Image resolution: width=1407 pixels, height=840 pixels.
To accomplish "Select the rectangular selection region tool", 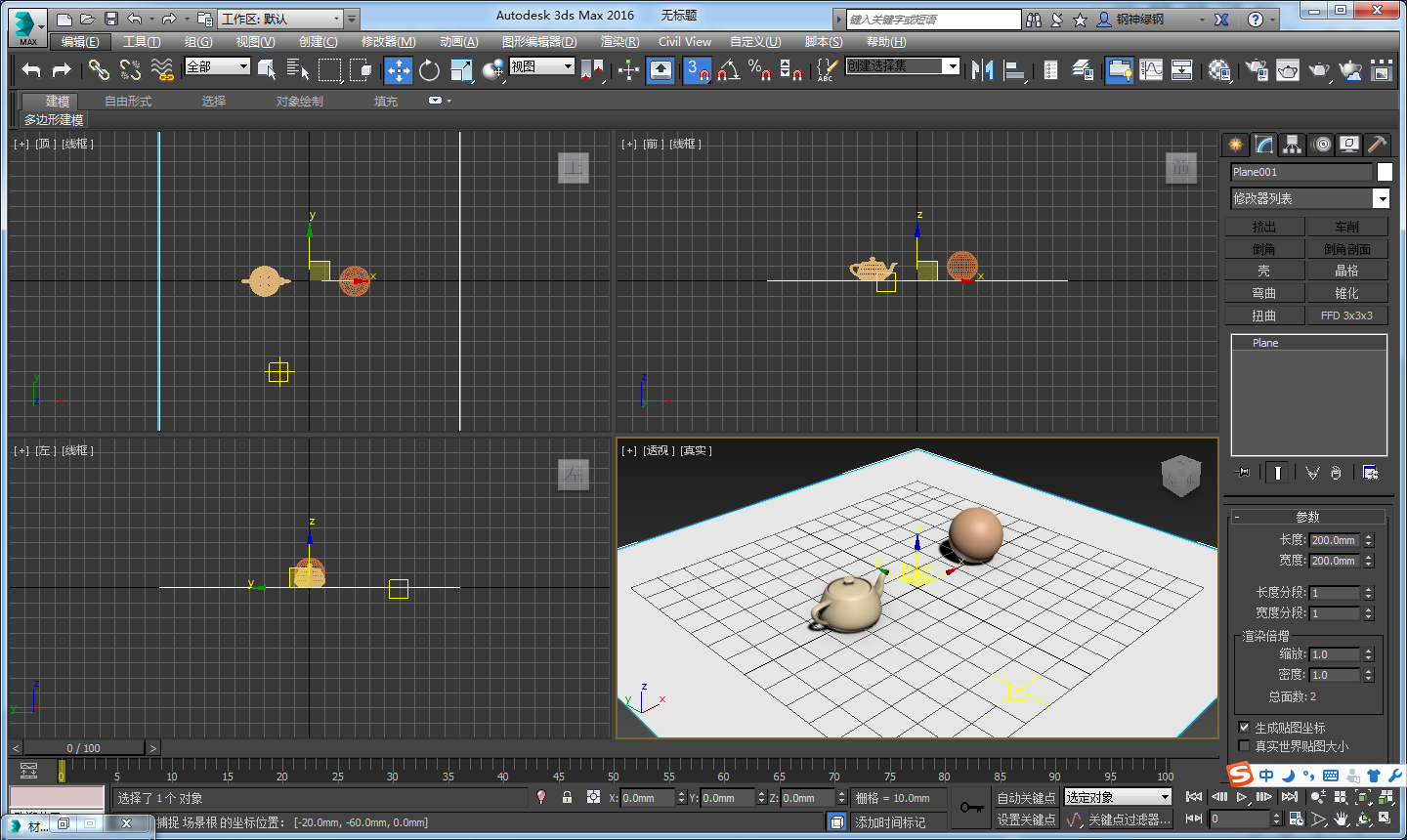I will coord(330,69).
